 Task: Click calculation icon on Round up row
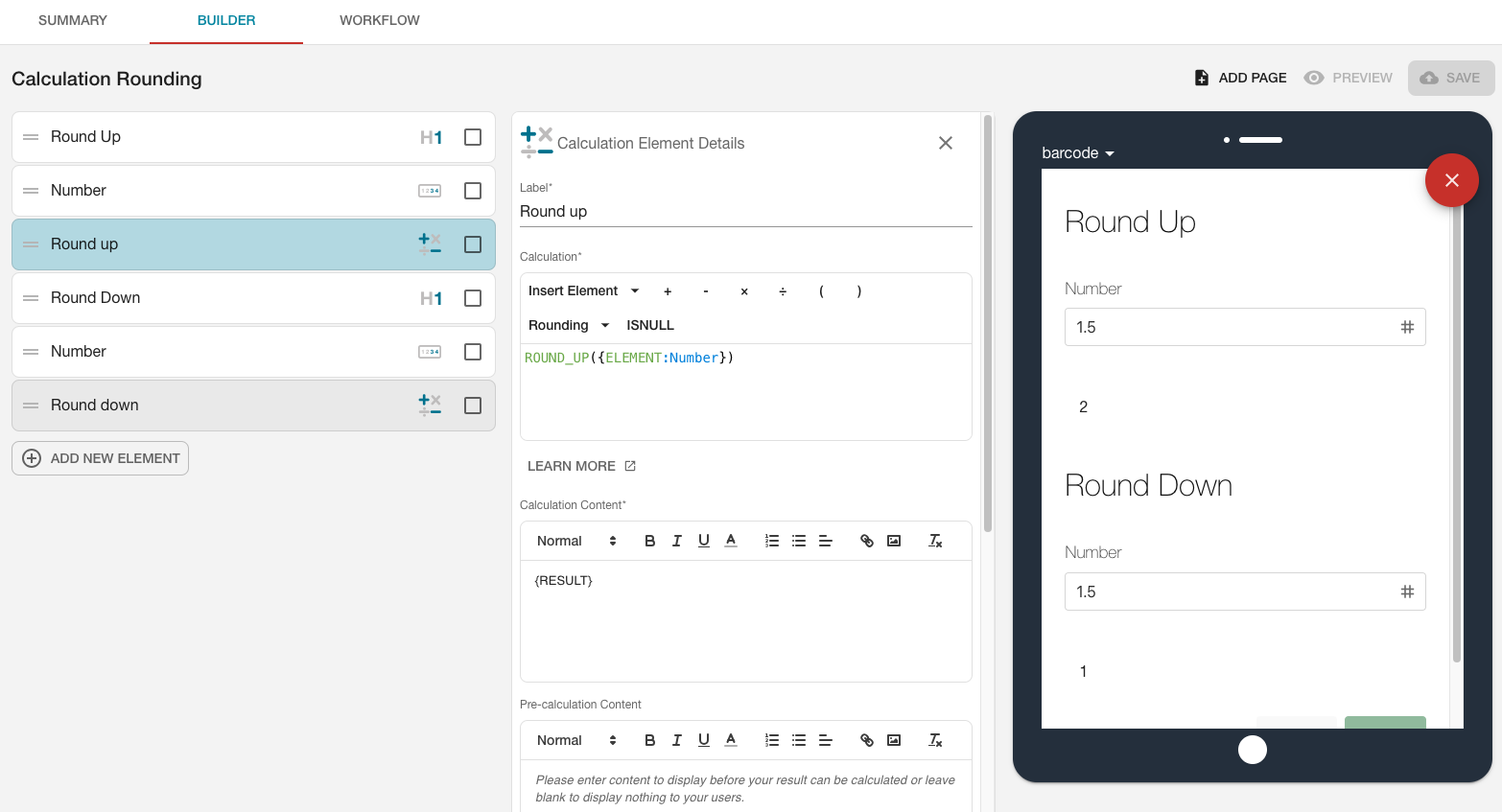point(430,244)
